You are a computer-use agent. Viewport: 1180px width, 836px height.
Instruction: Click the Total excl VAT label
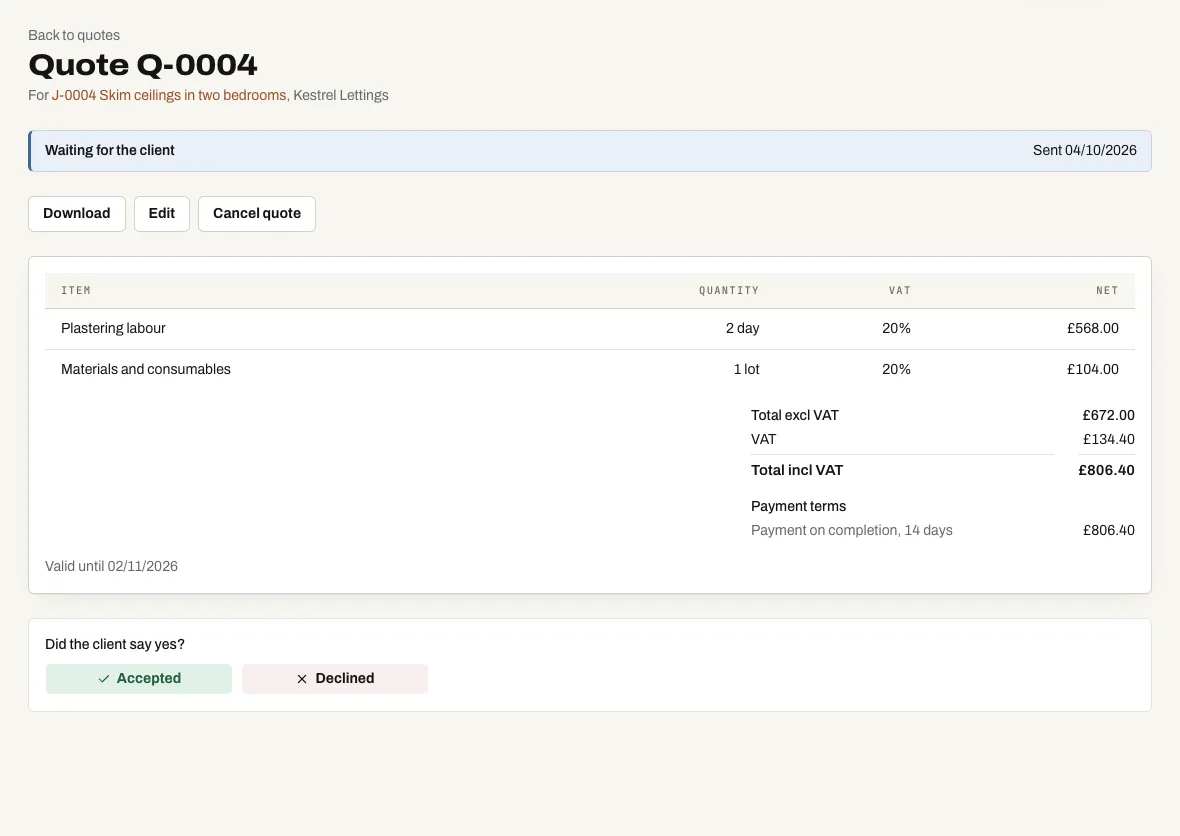pyautogui.click(x=795, y=415)
